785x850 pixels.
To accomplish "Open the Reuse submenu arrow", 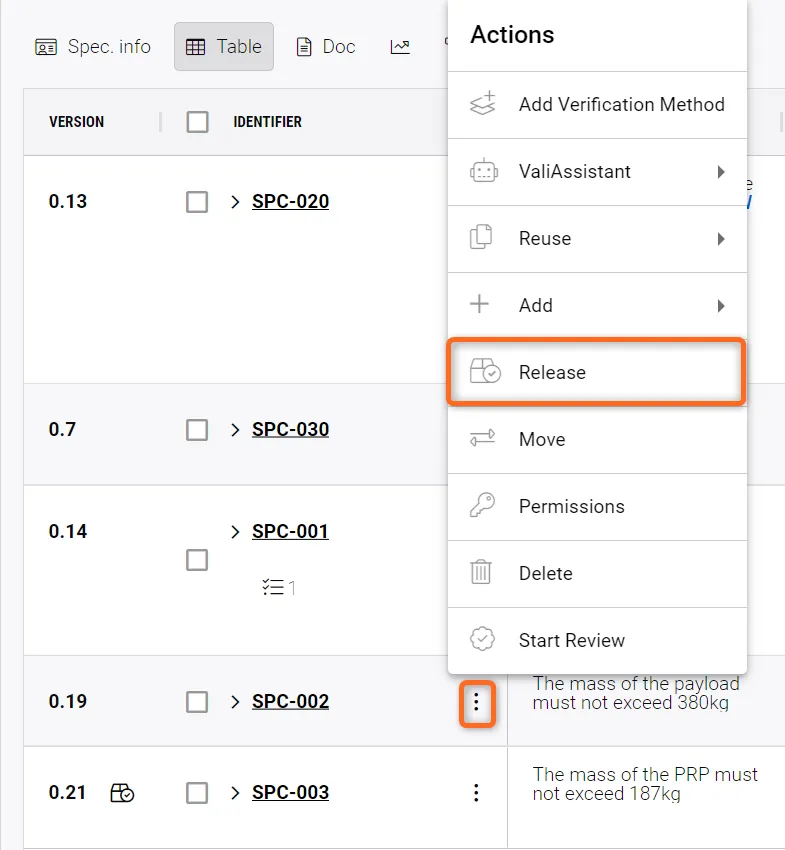I will tap(721, 239).
